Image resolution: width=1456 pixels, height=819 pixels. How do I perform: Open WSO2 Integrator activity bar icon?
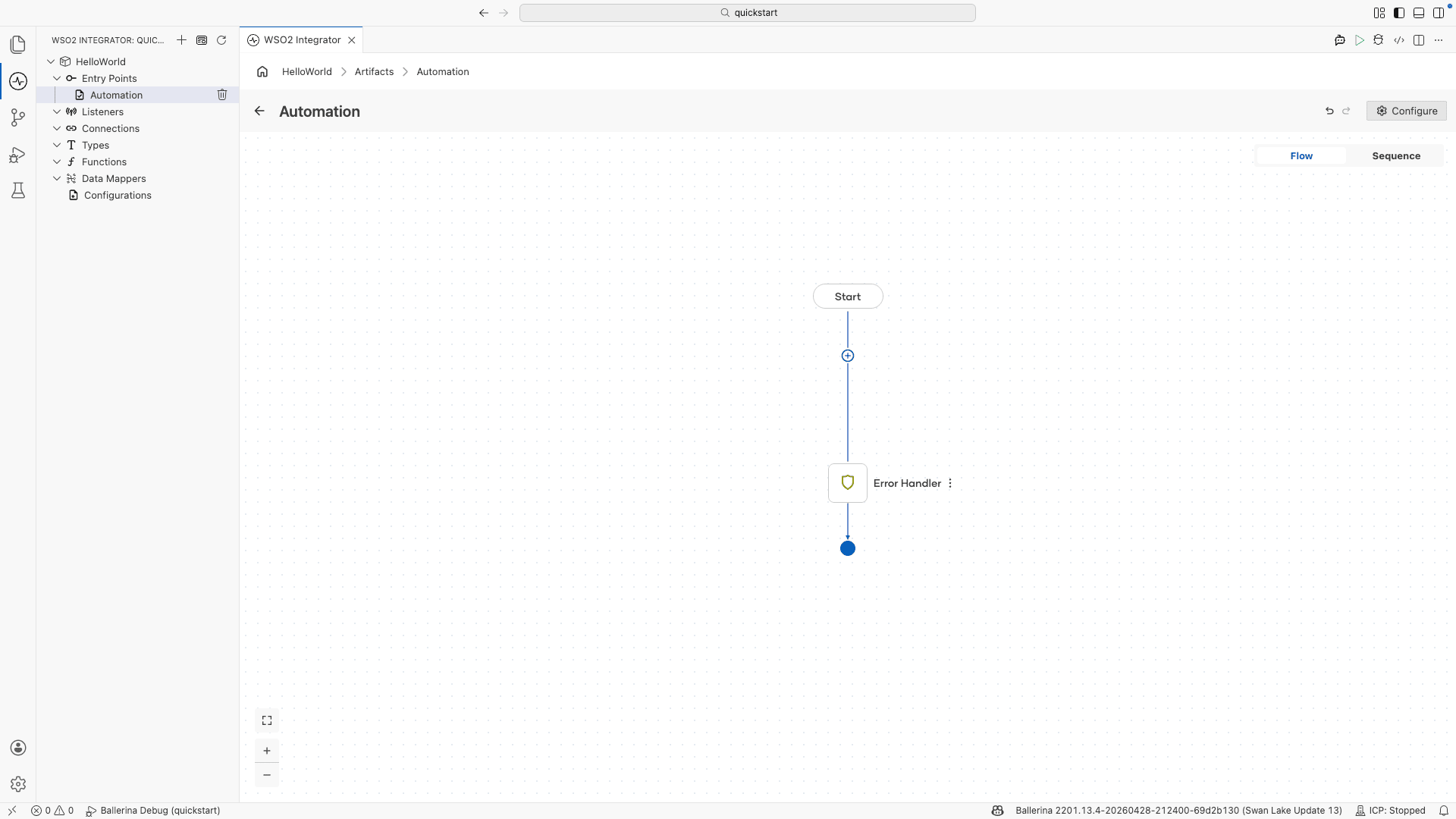18,81
